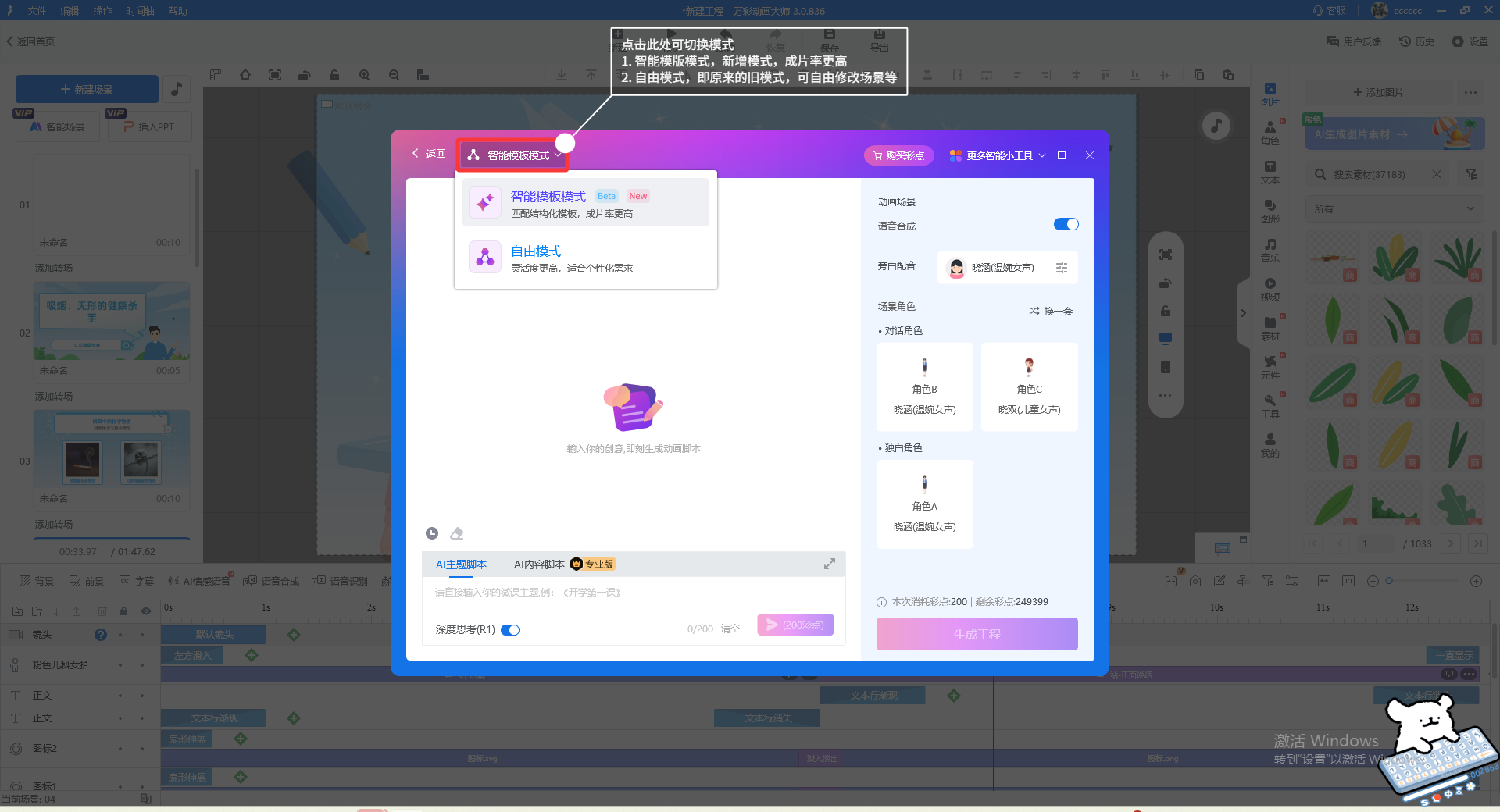The image size is (1500, 812).
Task: Open voice settings sliders icon for 旁白配音
Action: point(1062,268)
